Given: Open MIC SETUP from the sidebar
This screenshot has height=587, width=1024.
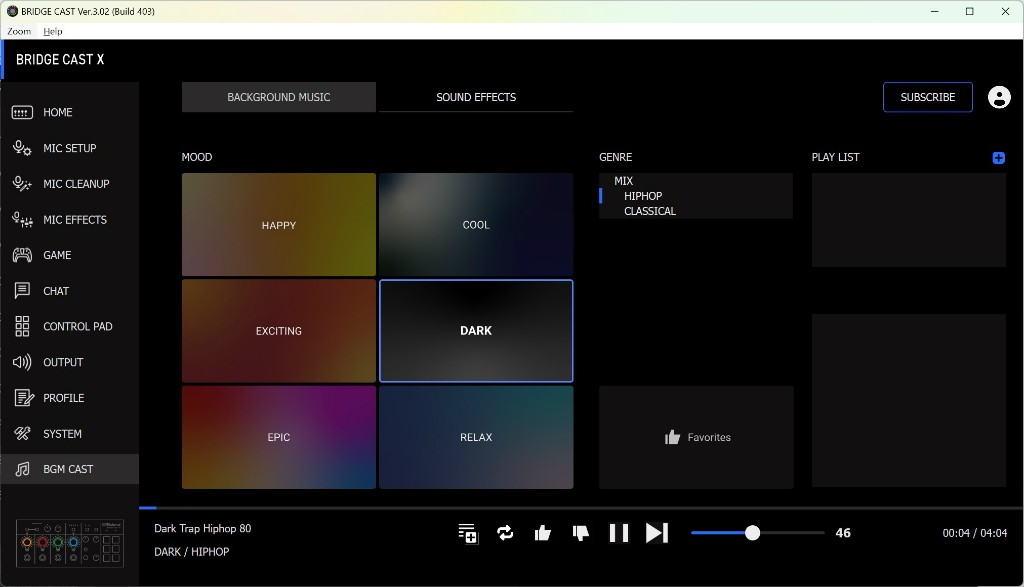Looking at the screenshot, I should tap(69, 148).
